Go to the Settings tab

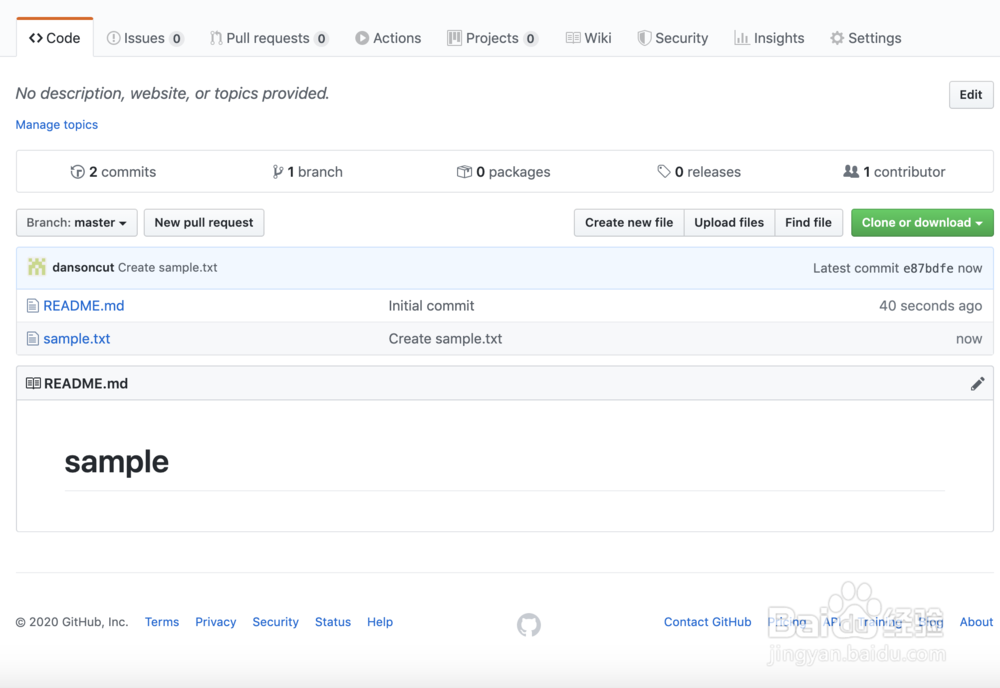point(865,38)
